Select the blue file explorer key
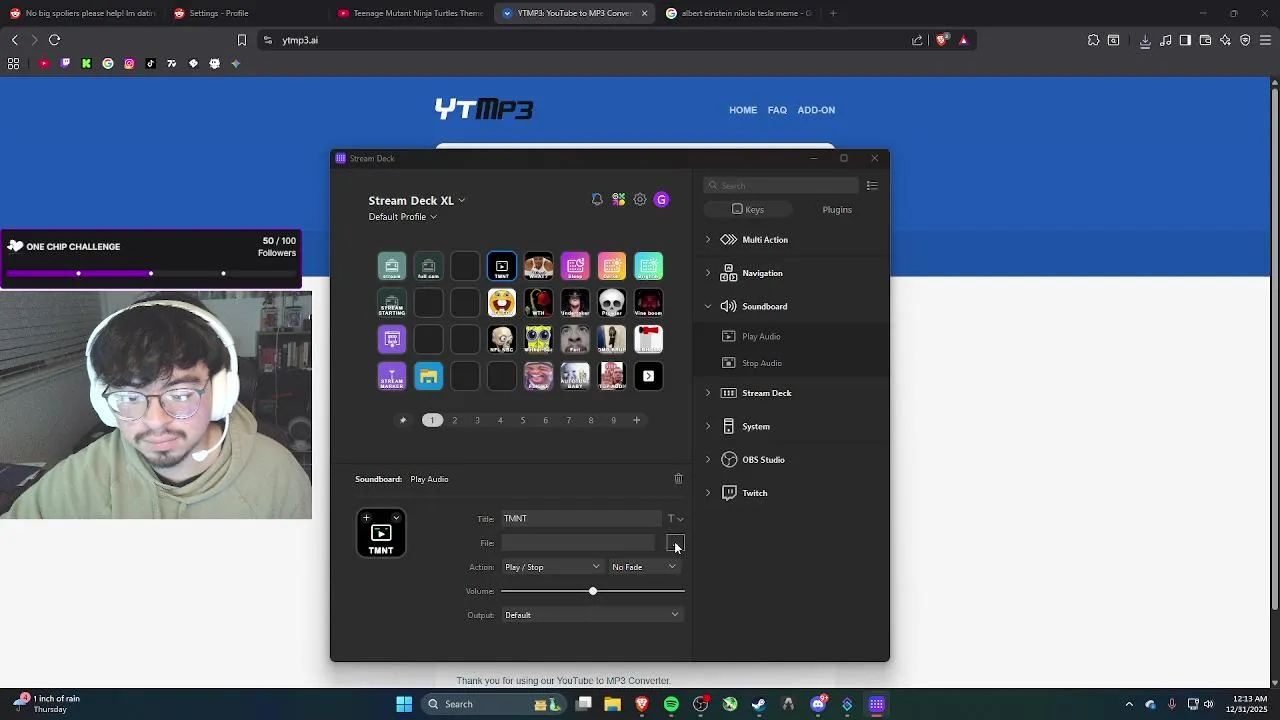The height and width of the screenshot is (720, 1280). click(428, 377)
